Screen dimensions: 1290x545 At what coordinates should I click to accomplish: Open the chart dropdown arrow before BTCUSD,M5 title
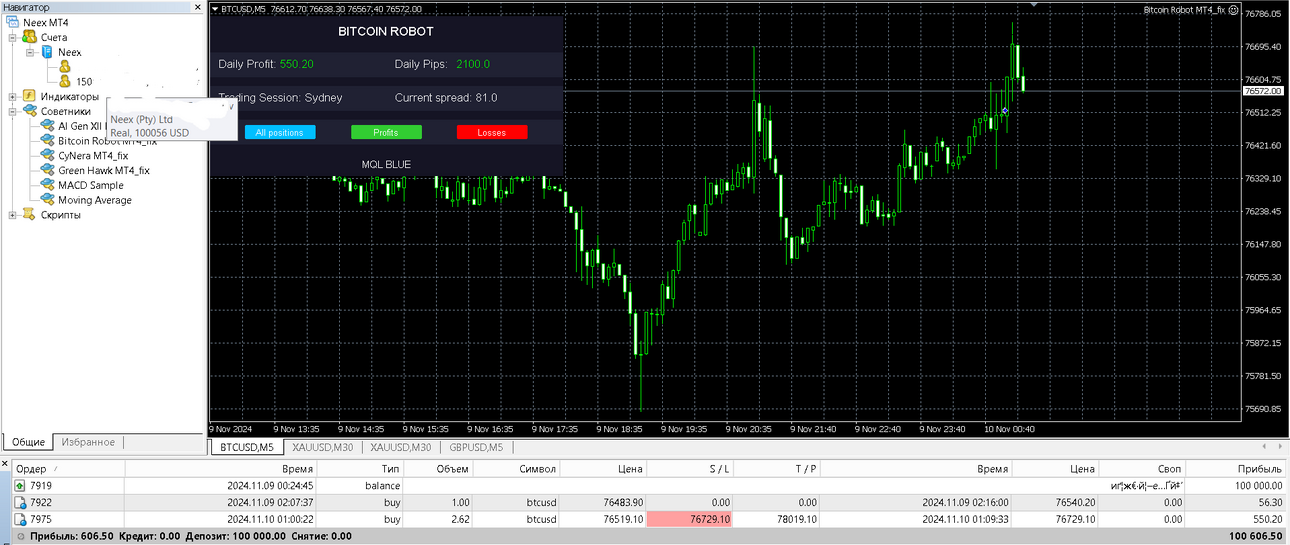(x=214, y=9)
